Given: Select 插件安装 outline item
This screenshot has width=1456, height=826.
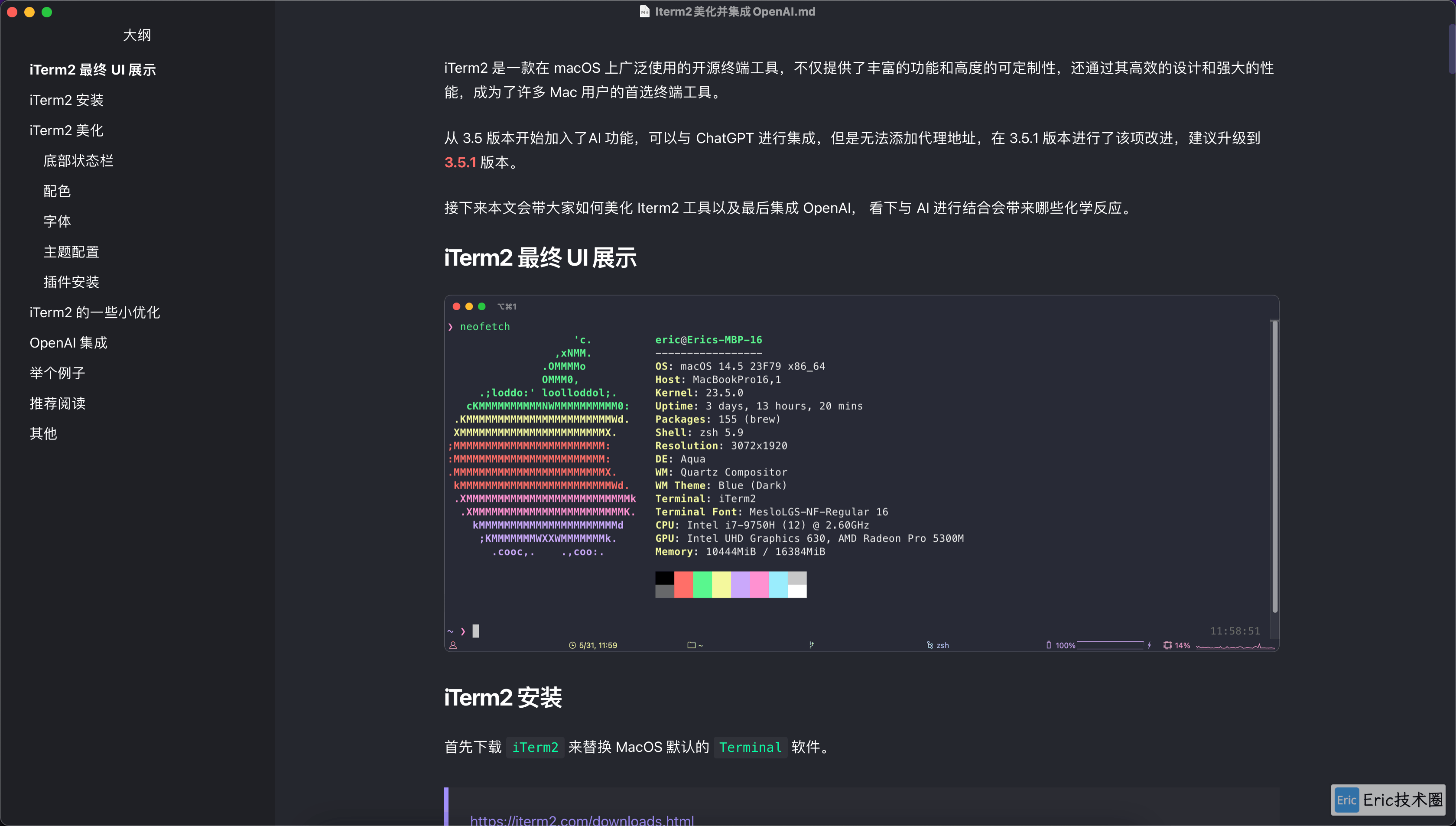Looking at the screenshot, I should [71, 282].
